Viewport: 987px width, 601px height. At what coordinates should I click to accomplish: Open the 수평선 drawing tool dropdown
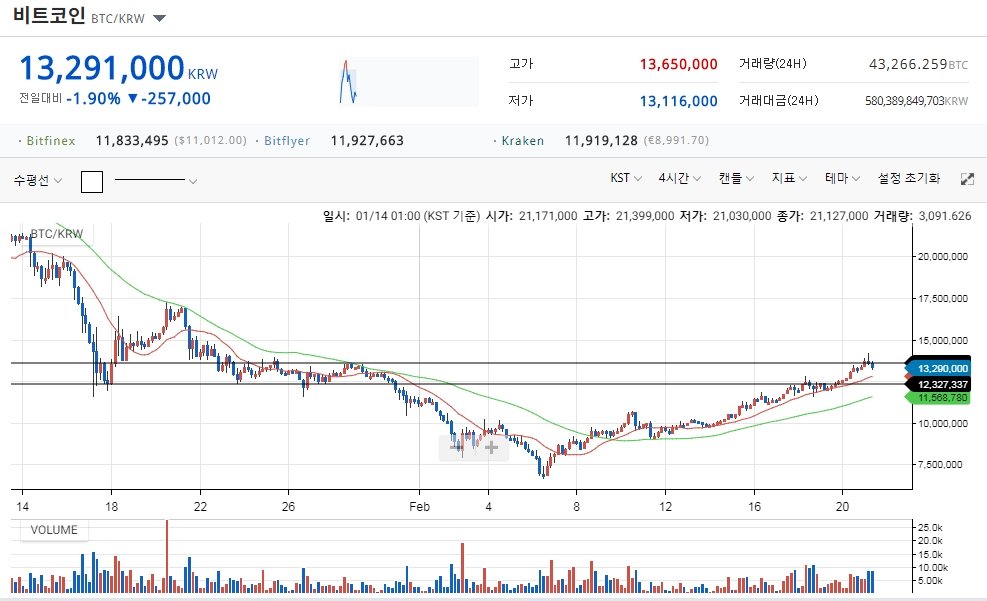click(x=38, y=181)
